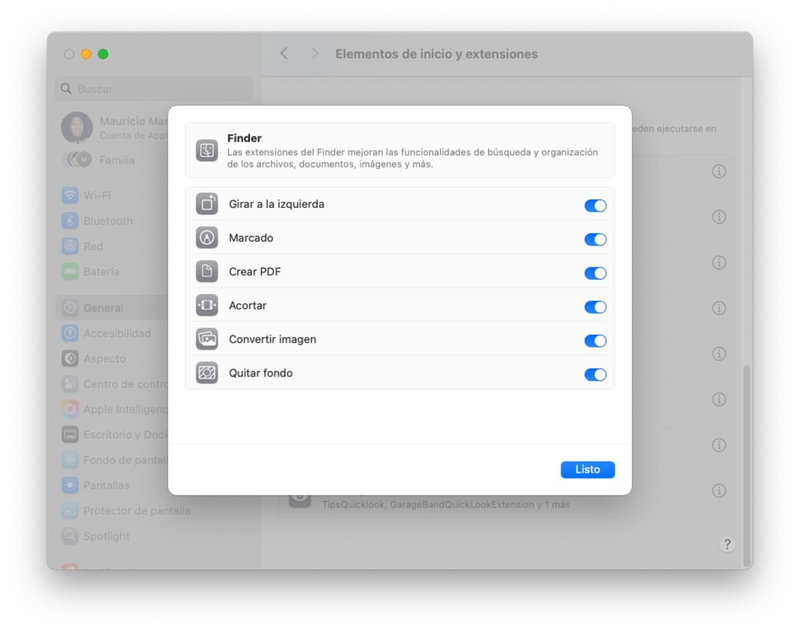Image resolution: width=800 pixels, height=632 pixels.
Task: Click the help question mark button
Action: tap(727, 544)
